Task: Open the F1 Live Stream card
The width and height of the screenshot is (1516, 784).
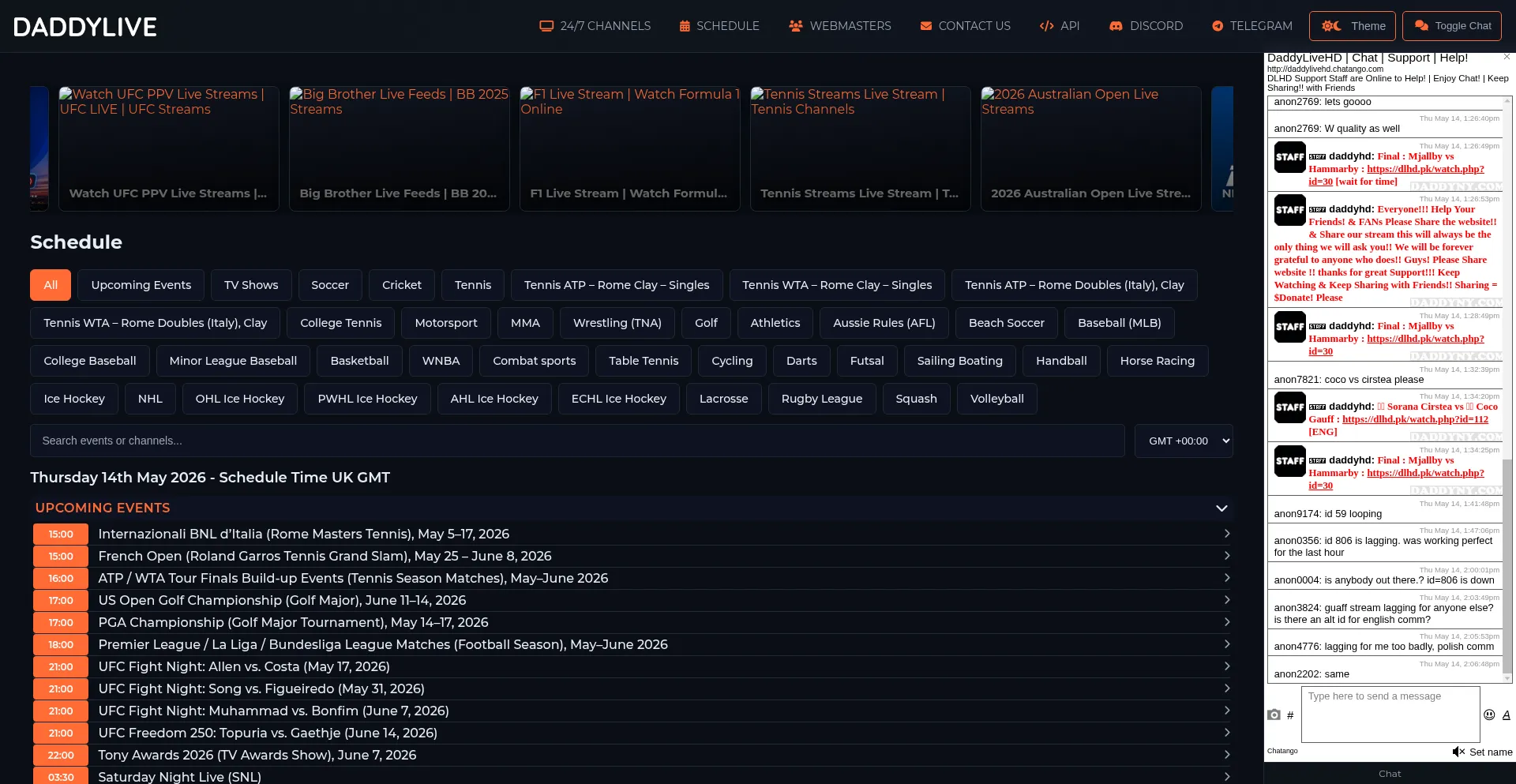Action: coord(629,148)
